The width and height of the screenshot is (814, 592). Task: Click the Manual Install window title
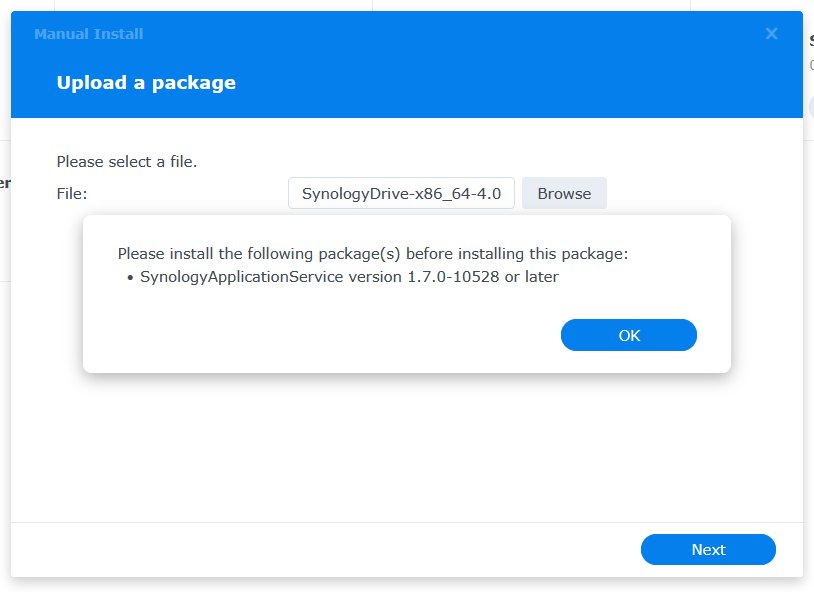88,34
